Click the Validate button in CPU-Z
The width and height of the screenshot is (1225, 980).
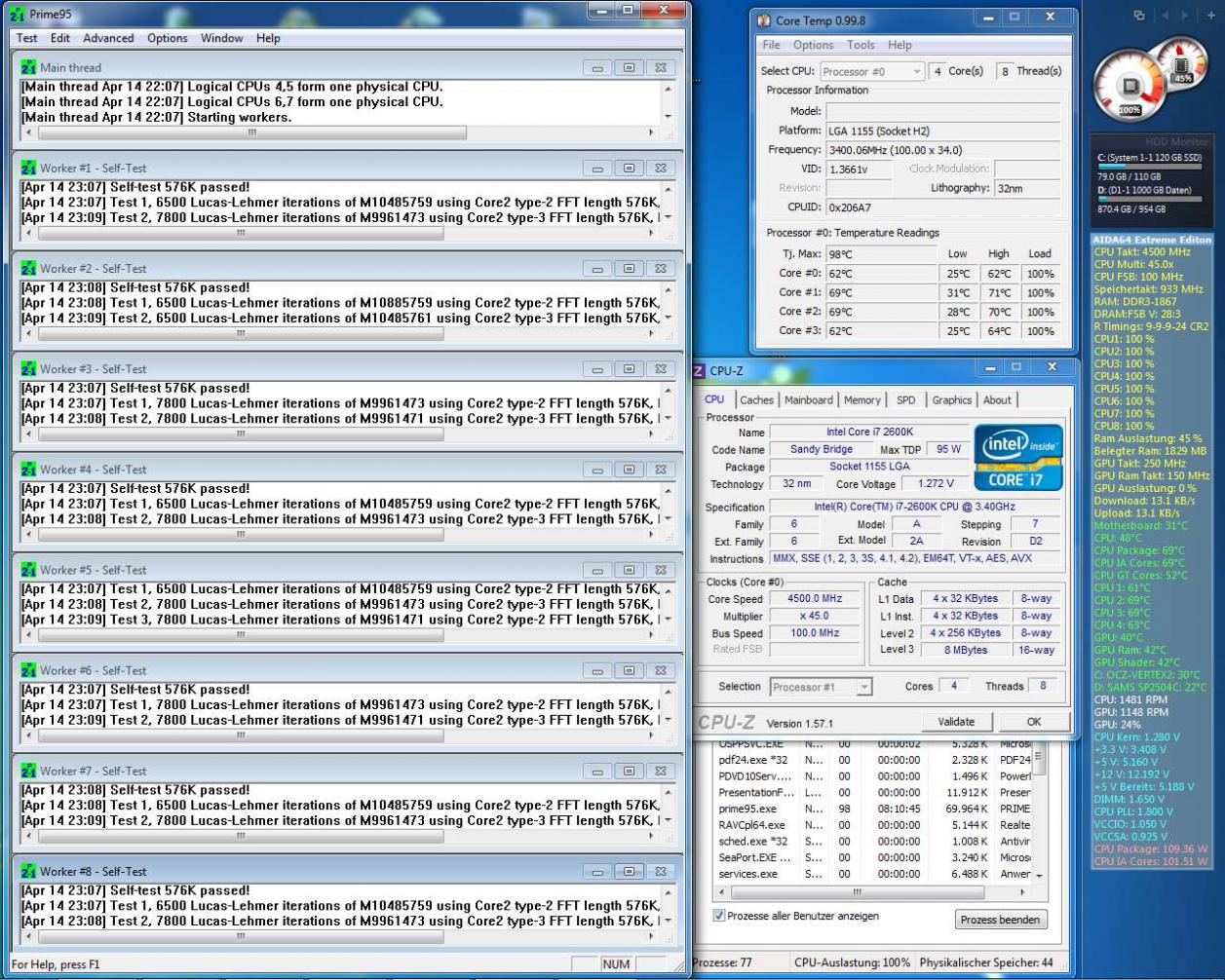pos(956,722)
